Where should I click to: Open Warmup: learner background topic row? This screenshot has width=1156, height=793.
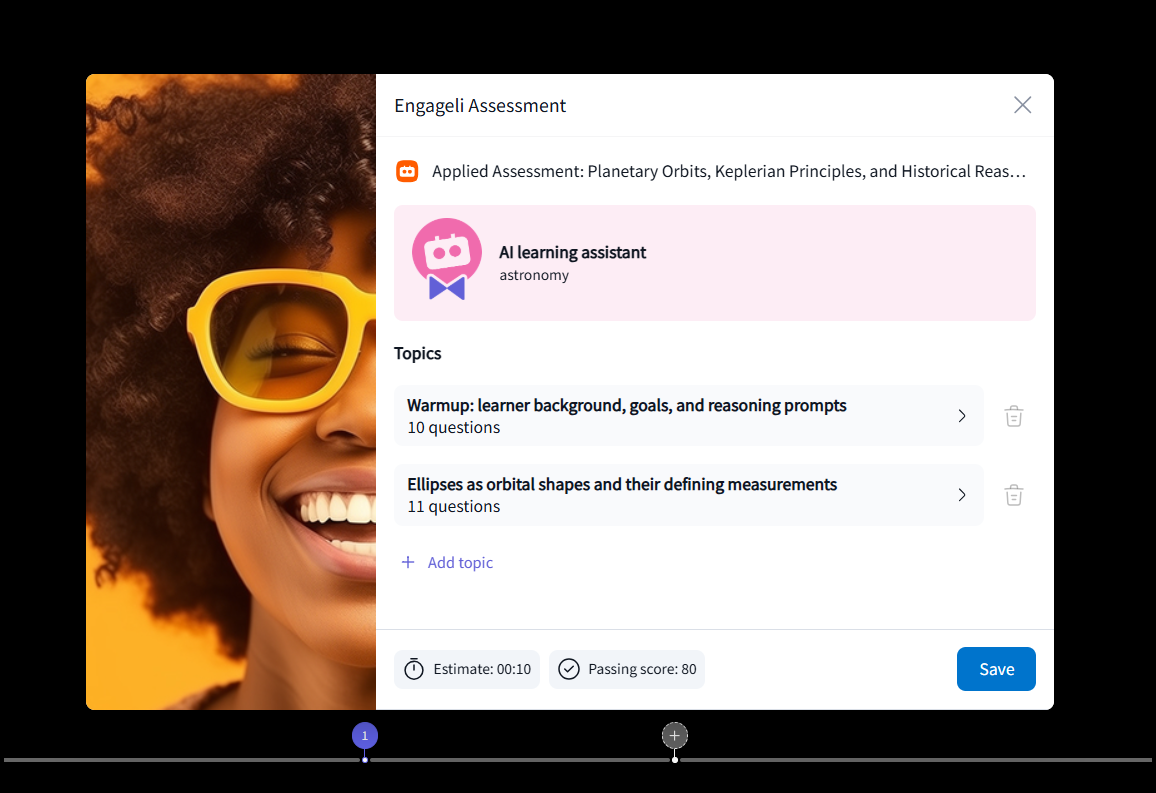tap(689, 416)
